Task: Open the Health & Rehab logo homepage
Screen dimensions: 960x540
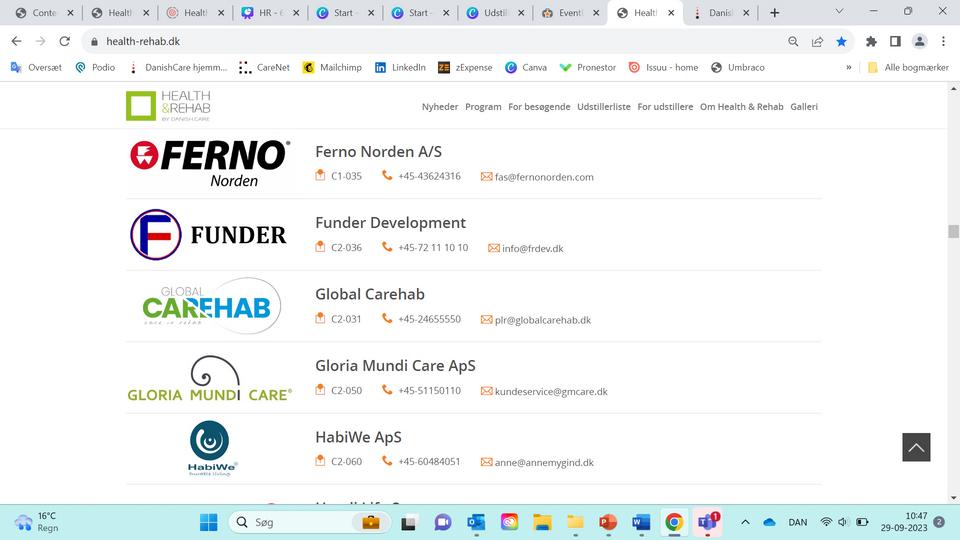Action: 168,105
